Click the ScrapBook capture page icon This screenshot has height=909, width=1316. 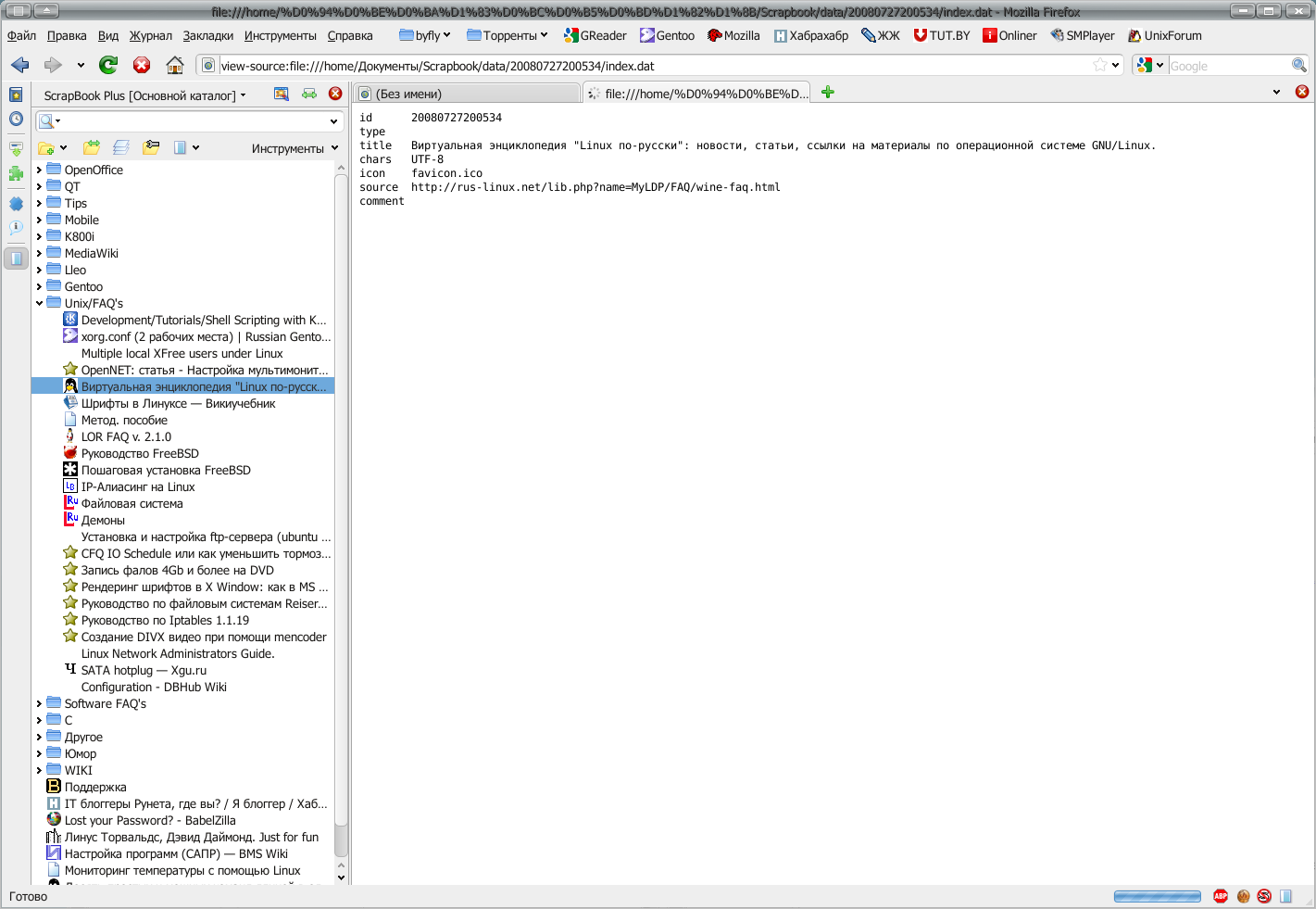pos(282,94)
